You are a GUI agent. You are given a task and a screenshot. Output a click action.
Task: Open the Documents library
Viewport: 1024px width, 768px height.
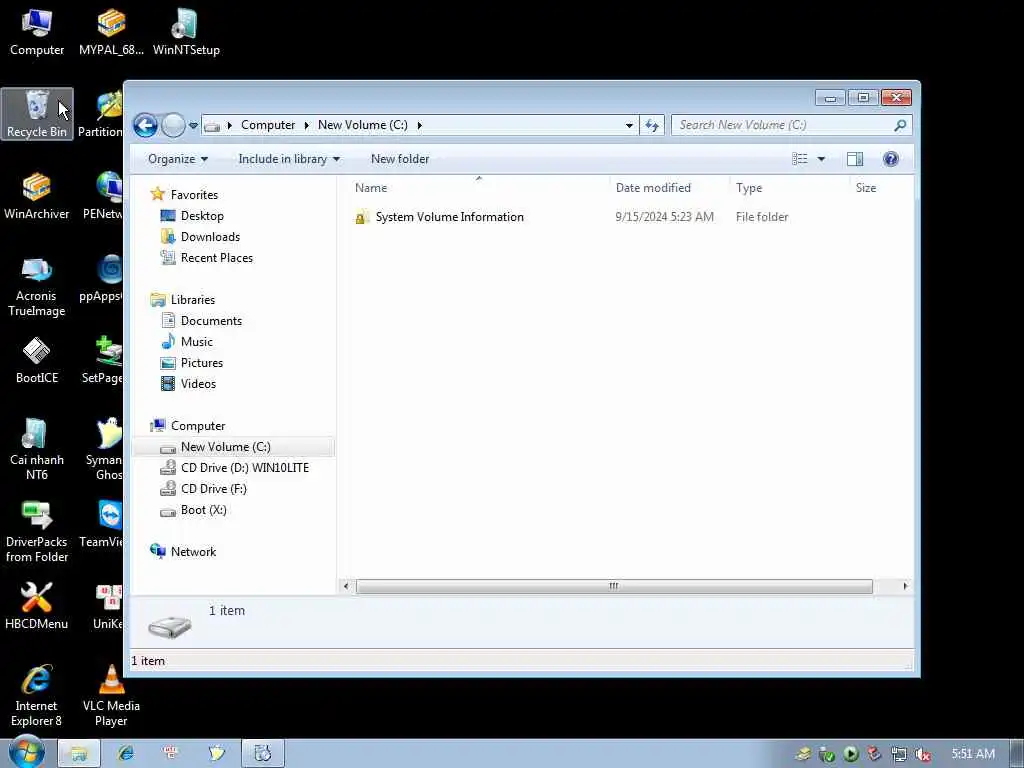click(x=211, y=321)
